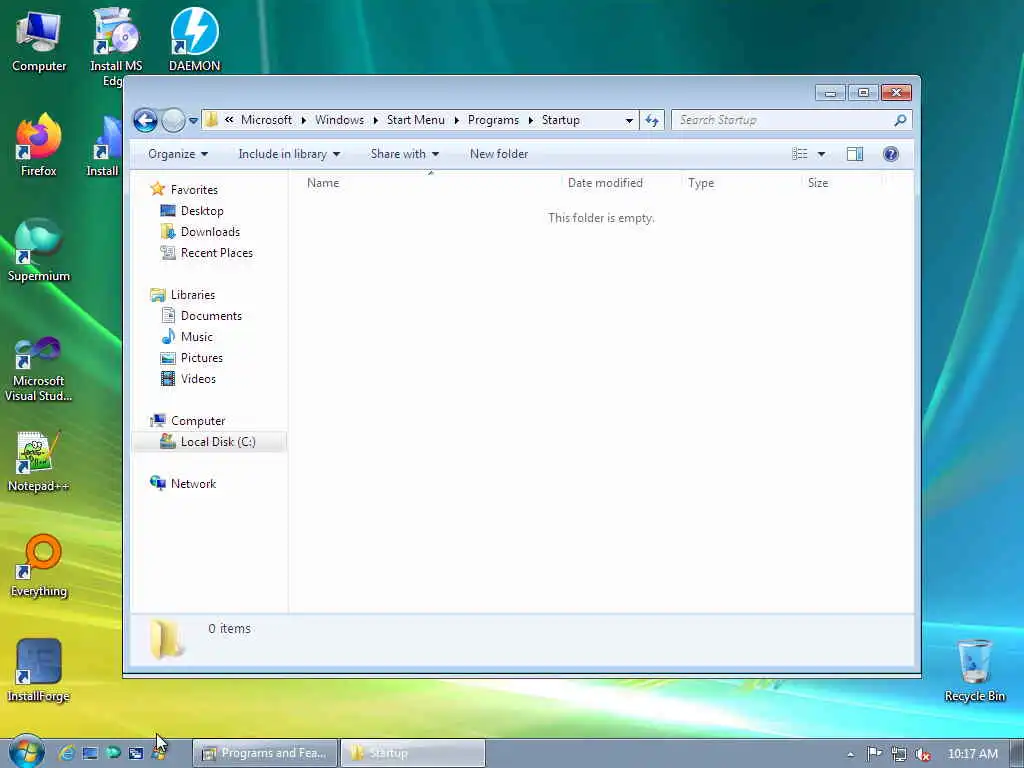Select the Everything desktop shortcut
The image size is (1024, 768).
coord(39,566)
